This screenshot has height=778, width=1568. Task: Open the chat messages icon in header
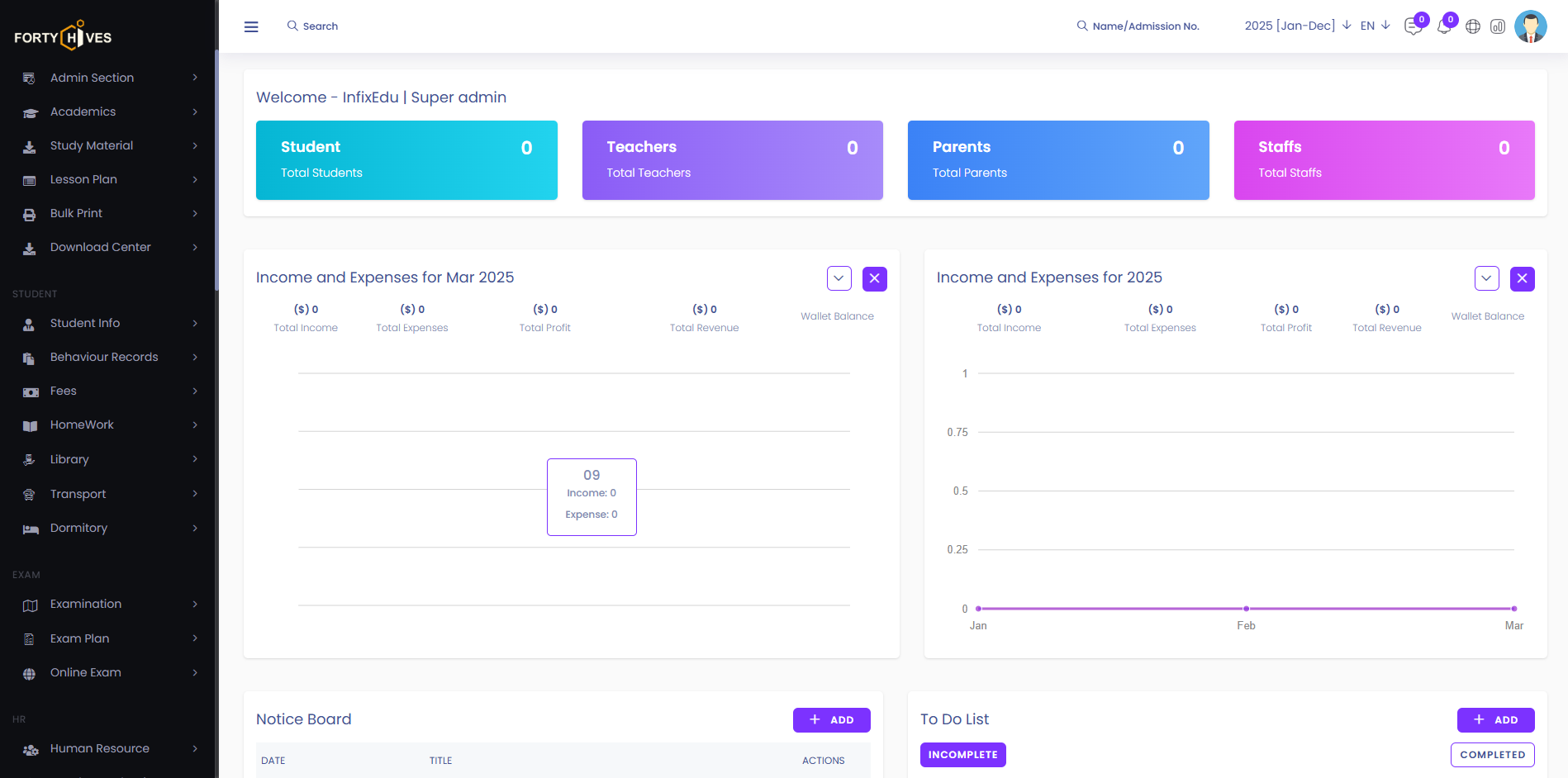point(1413,27)
